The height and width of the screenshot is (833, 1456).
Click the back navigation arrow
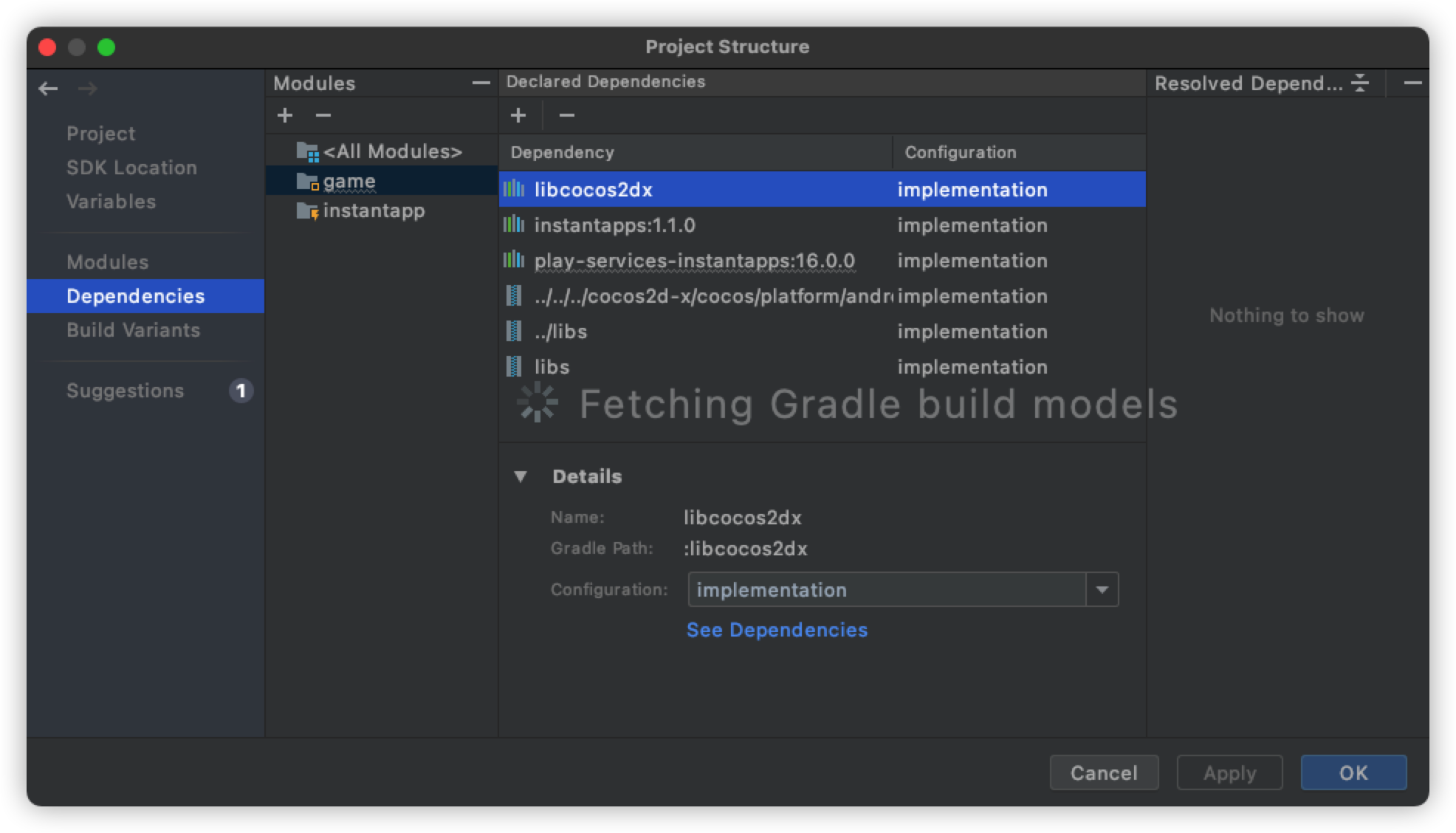point(49,89)
